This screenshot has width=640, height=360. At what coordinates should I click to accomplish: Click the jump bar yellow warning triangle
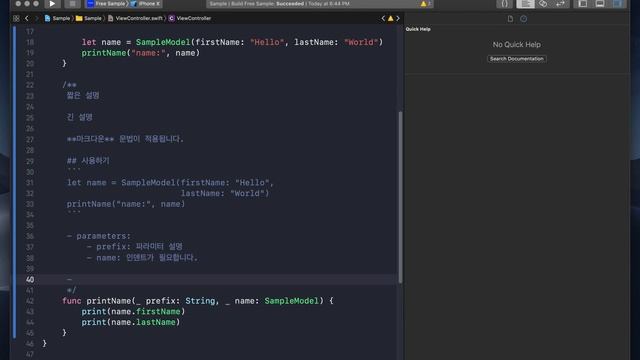click(391, 18)
